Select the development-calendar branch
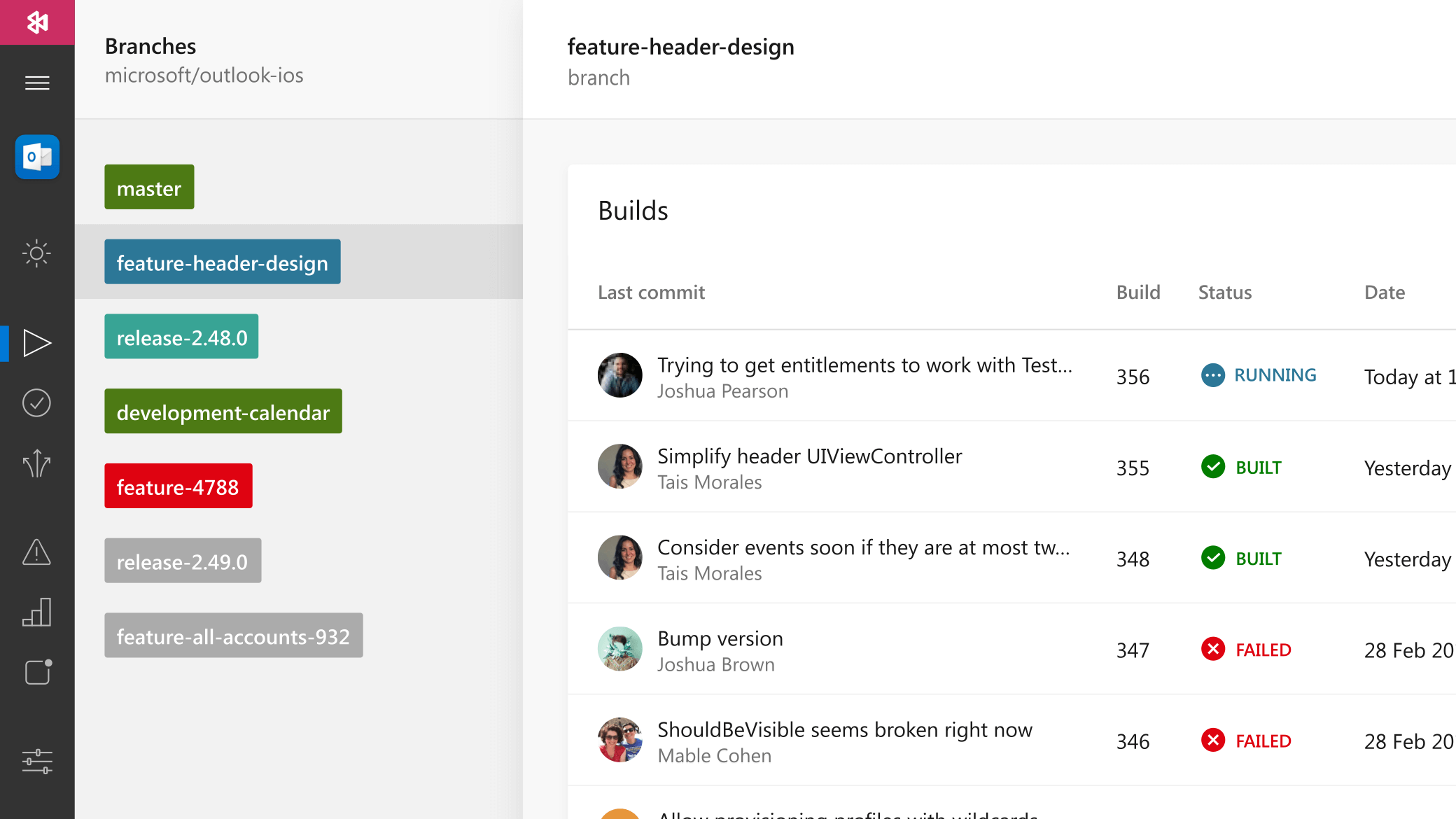This screenshot has height=819, width=1456. [x=223, y=412]
